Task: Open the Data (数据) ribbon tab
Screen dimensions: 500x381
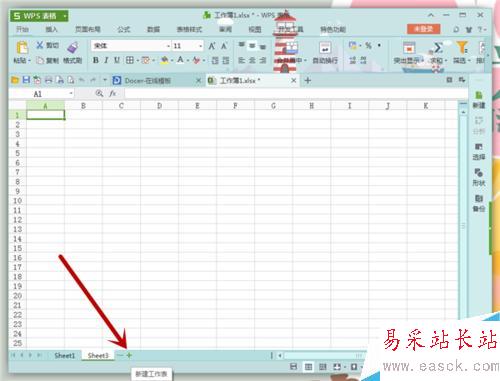Action: [153, 29]
